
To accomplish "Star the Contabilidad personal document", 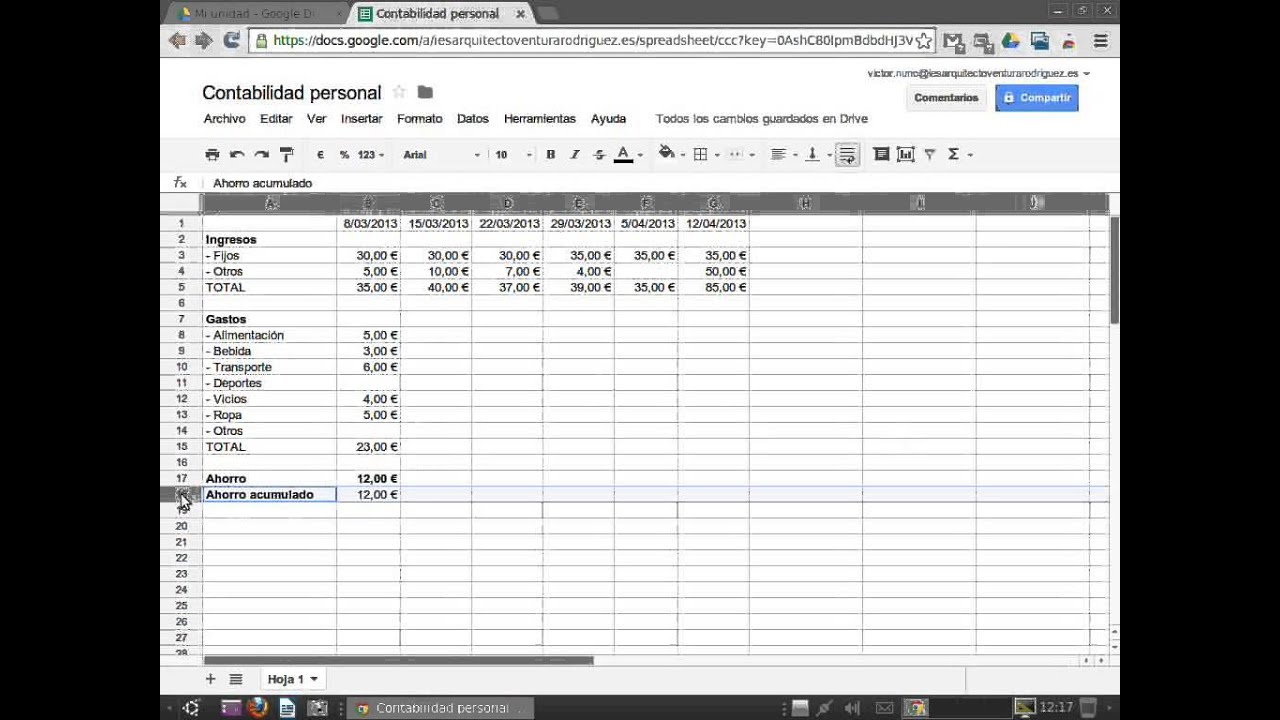I will click(399, 92).
